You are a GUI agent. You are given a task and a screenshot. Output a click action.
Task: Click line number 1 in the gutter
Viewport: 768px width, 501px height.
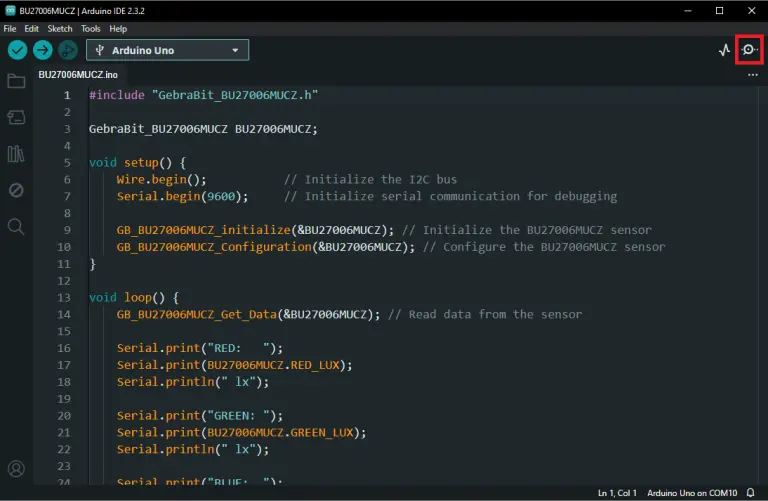pyautogui.click(x=67, y=95)
